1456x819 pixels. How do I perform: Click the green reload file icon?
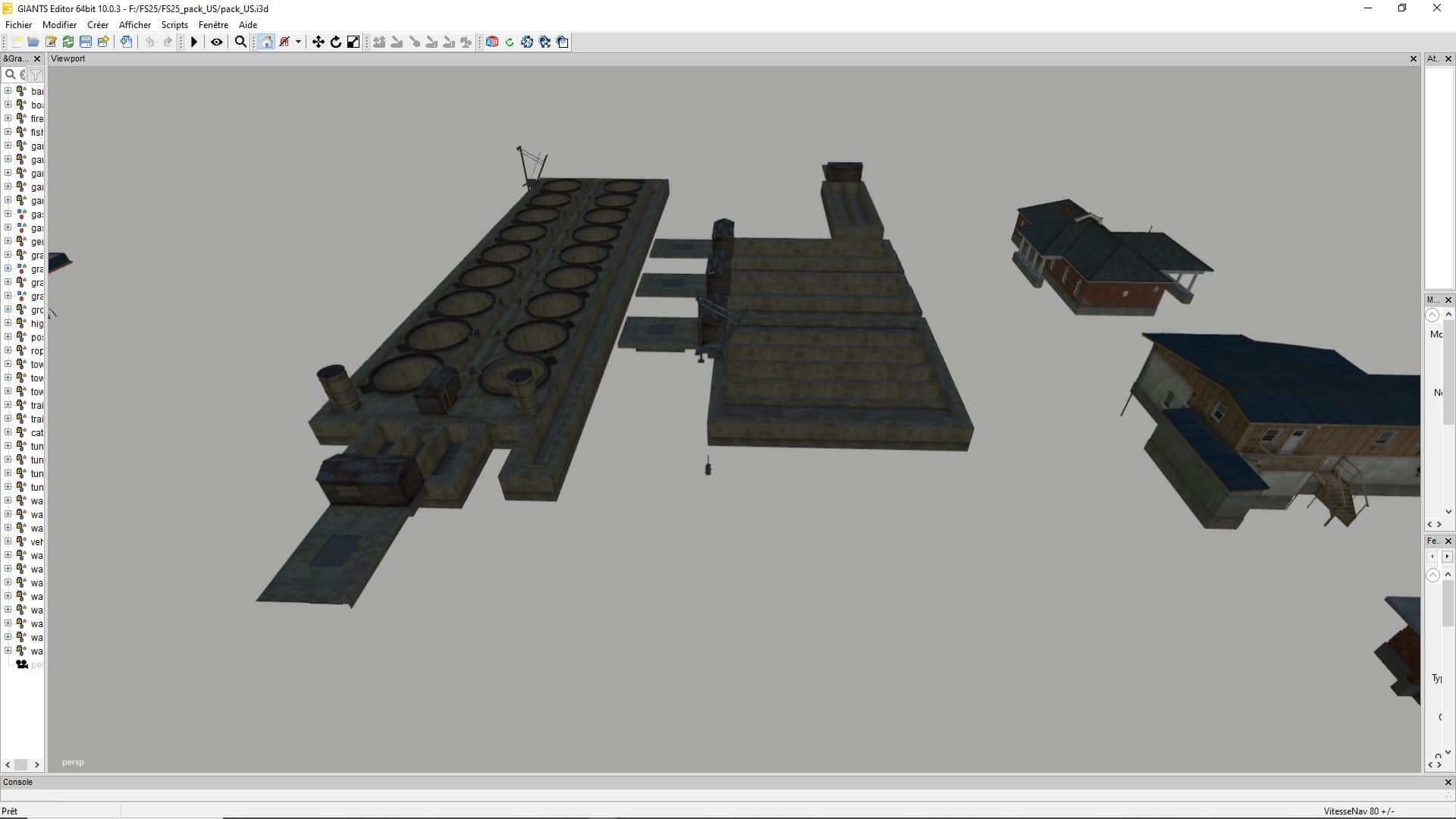[68, 42]
